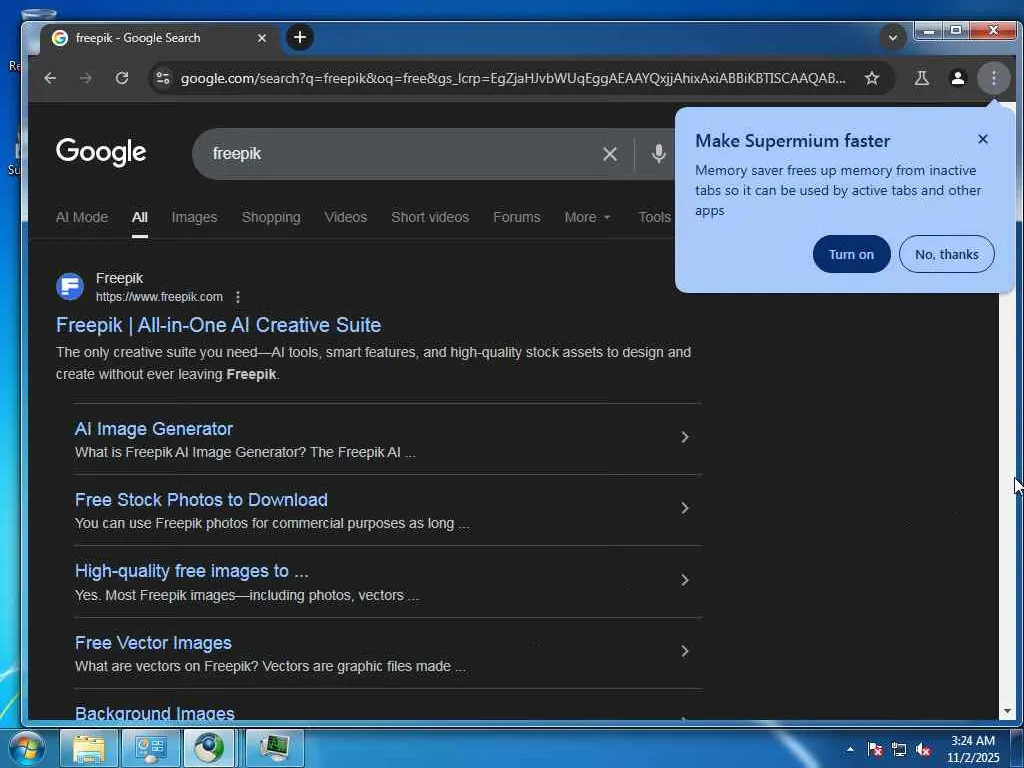Expand the More dropdown
Screen dimensions: 1024x768
[x=587, y=217]
